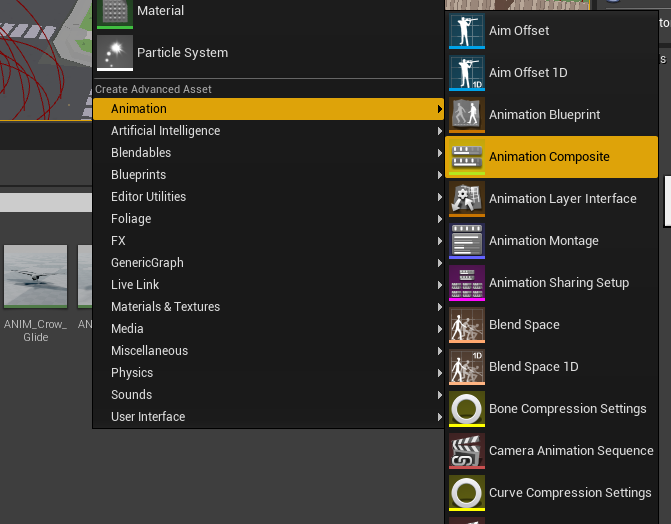Expand the Sounds submenu arrow
This screenshot has height=524, width=671.
[x=439, y=395]
